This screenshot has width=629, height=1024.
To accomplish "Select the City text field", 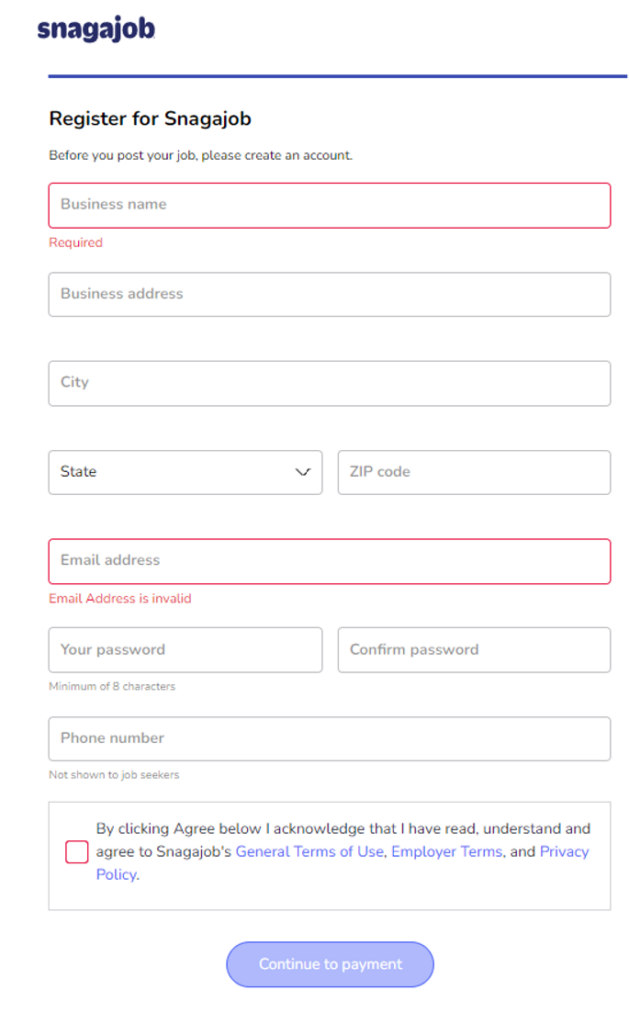I will click(329, 383).
